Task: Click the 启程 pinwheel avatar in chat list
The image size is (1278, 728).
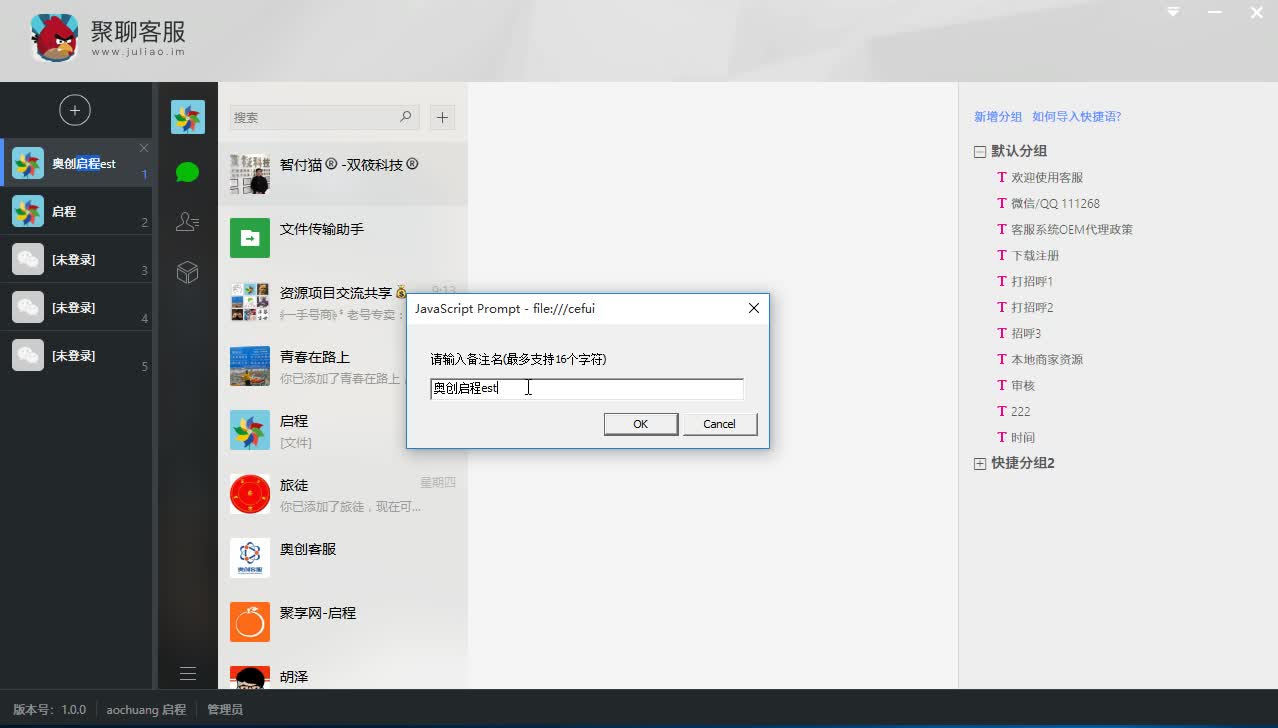Action: pyautogui.click(x=249, y=430)
